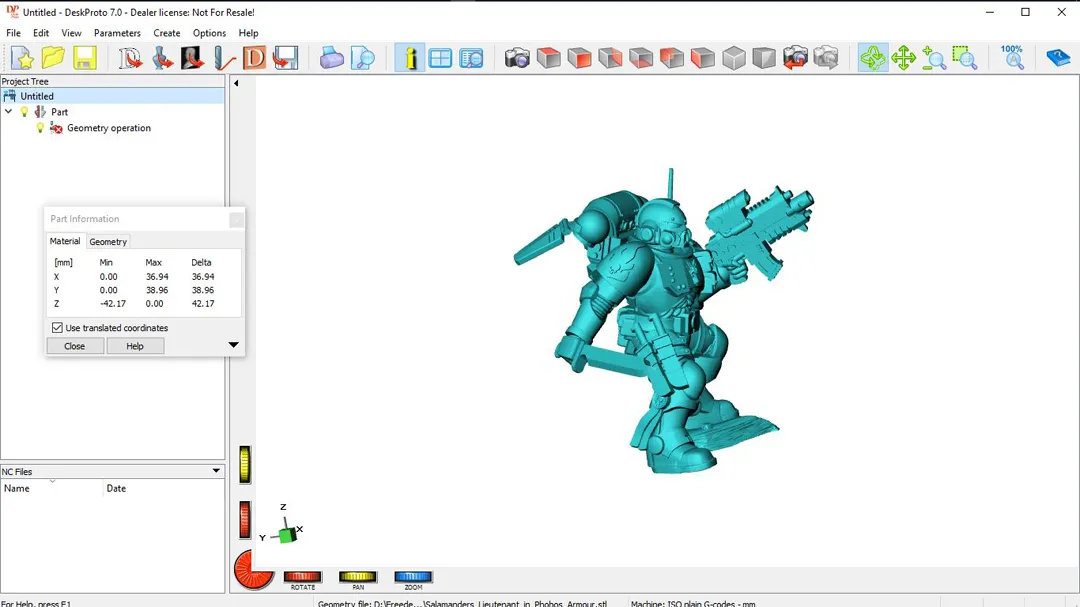Uncheck Use translated coordinates
Screen dimensions: 1080x607
pos(57,328)
